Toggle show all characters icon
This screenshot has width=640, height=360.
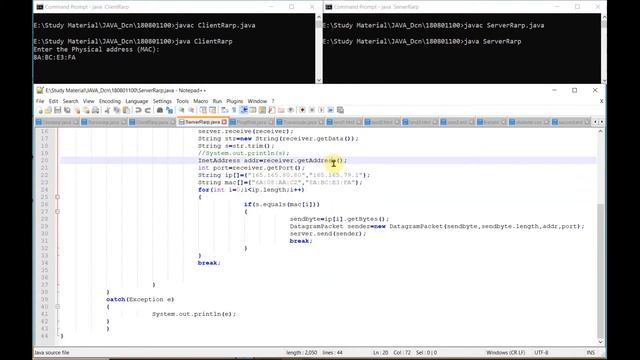coord(234,110)
